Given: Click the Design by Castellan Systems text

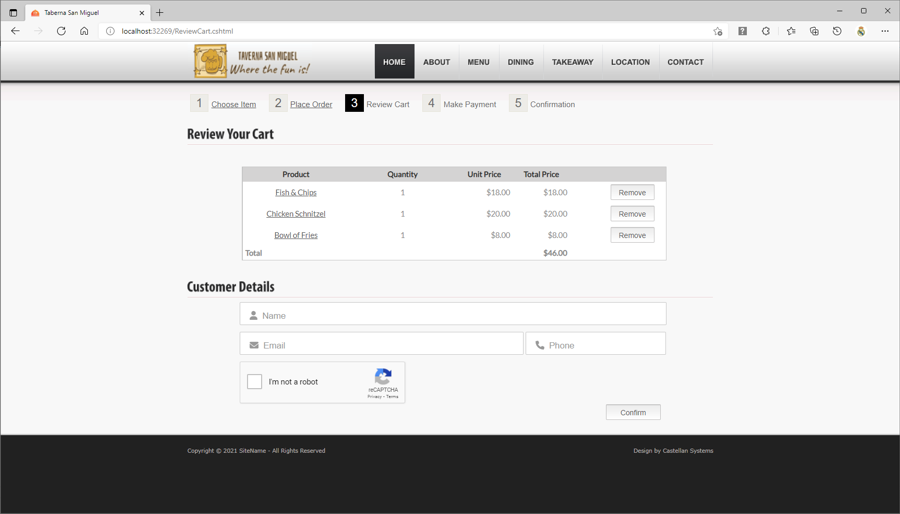Looking at the screenshot, I should coord(673,451).
